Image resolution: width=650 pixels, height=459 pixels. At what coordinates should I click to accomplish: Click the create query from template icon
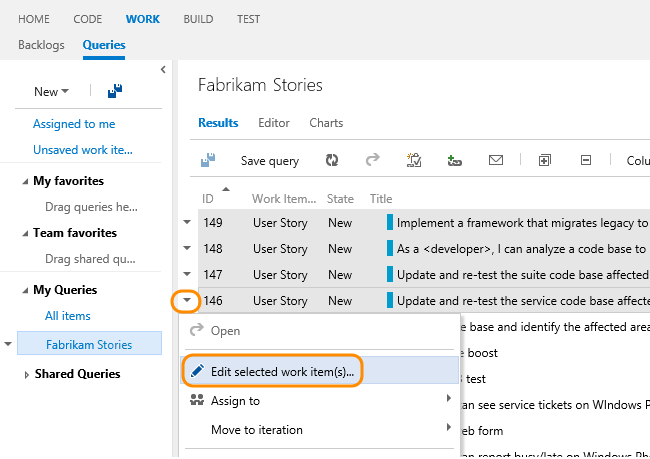pyautogui.click(x=413, y=160)
